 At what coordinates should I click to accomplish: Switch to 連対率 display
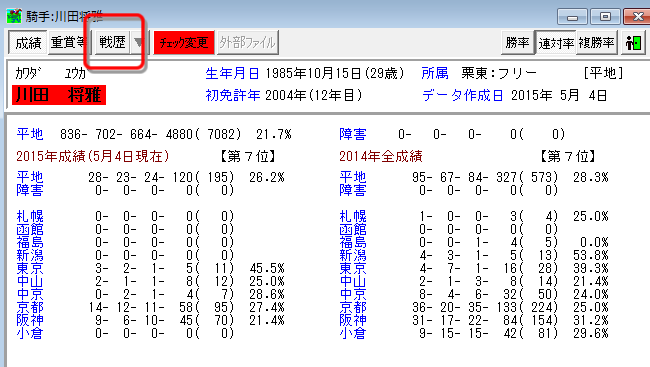[x=555, y=43]
